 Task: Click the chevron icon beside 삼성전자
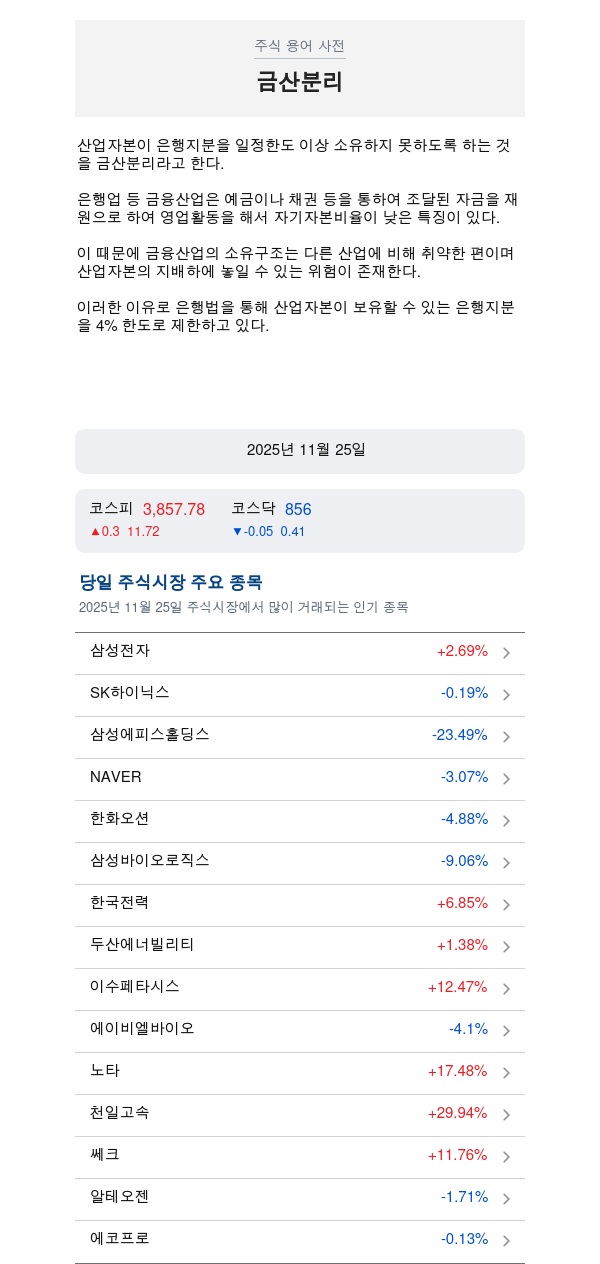click(506, 653)
